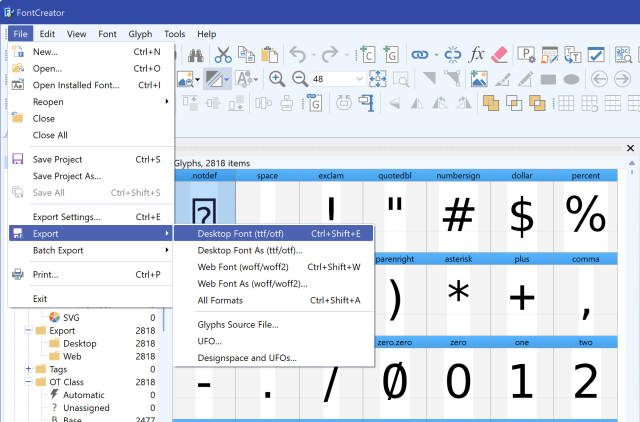
Task: Open the Tools menu
Action: (x=174, y=34)
